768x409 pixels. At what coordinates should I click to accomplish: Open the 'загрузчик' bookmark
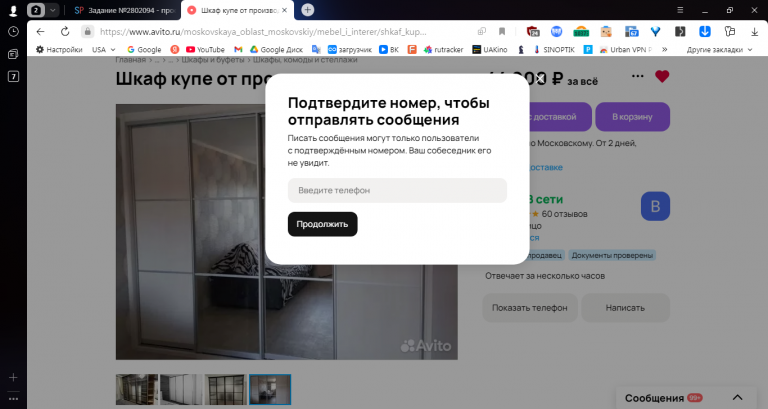click(x=350, y=49)
